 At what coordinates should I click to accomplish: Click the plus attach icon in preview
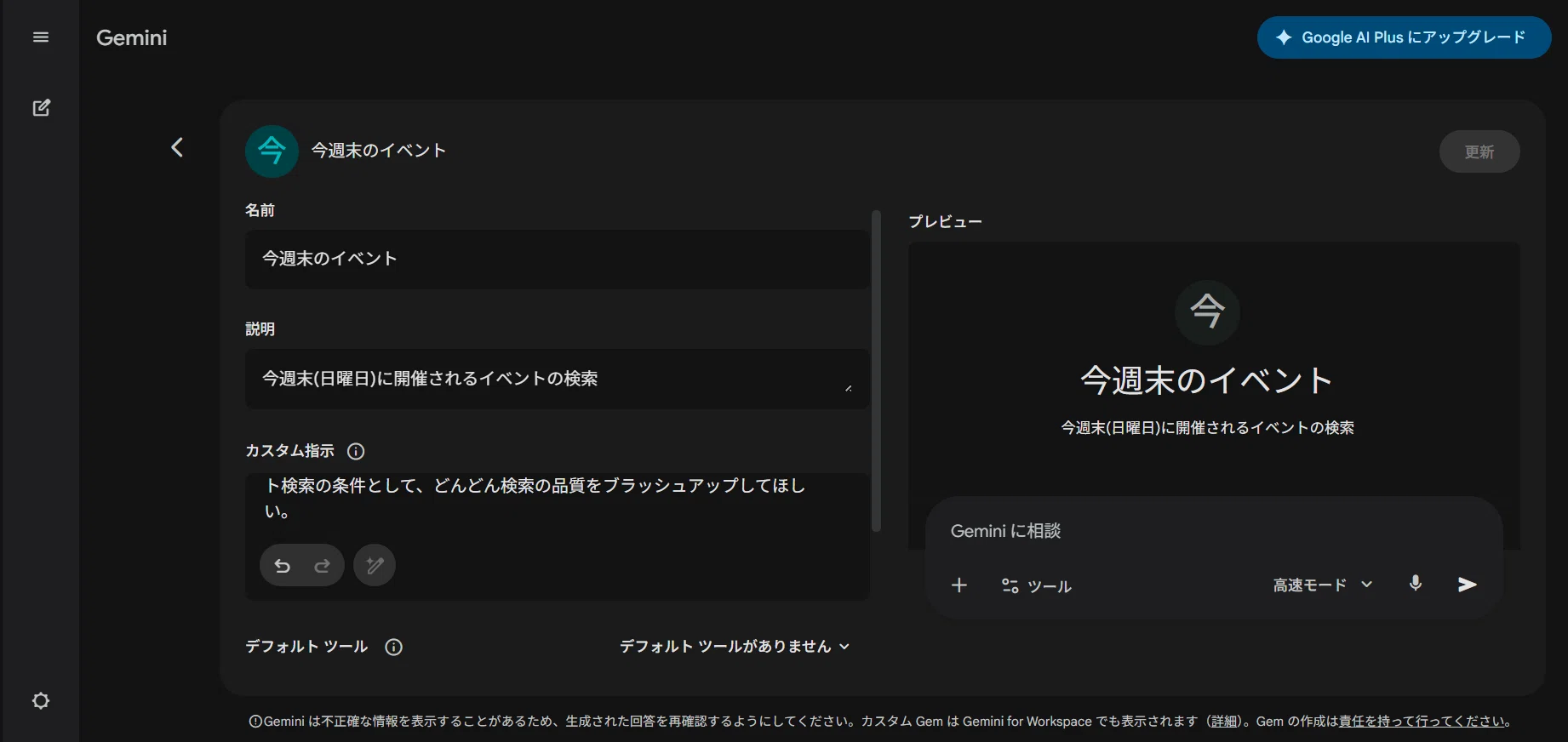click(x=959, y=585)
